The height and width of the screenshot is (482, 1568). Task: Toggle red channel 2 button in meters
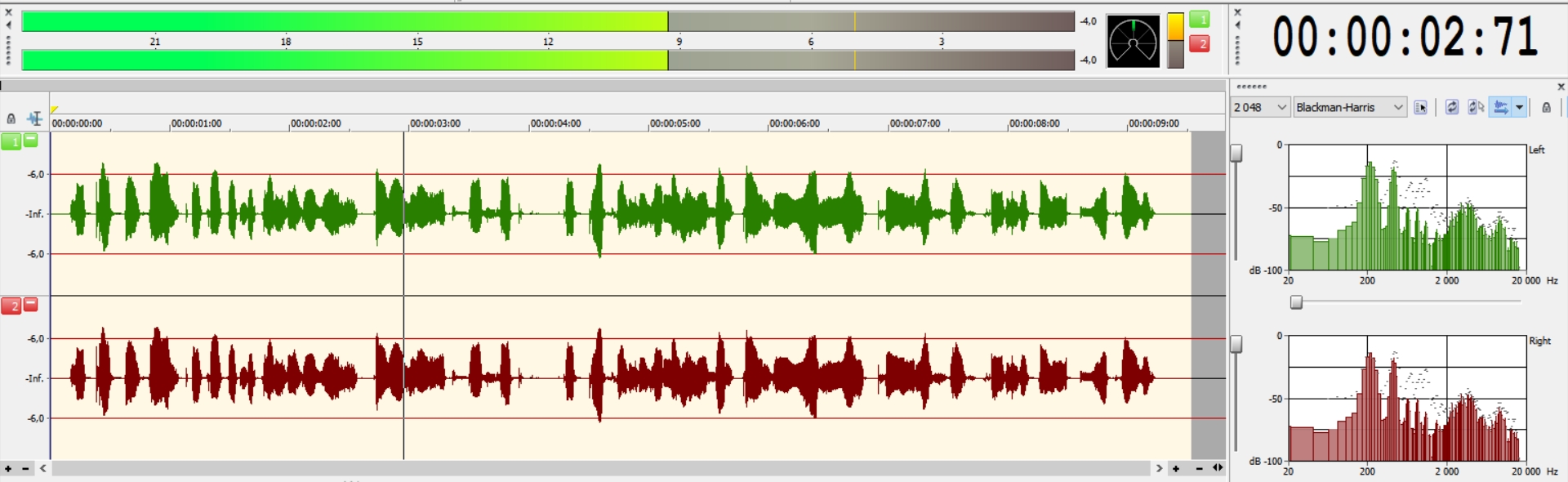coord(1199,44)
